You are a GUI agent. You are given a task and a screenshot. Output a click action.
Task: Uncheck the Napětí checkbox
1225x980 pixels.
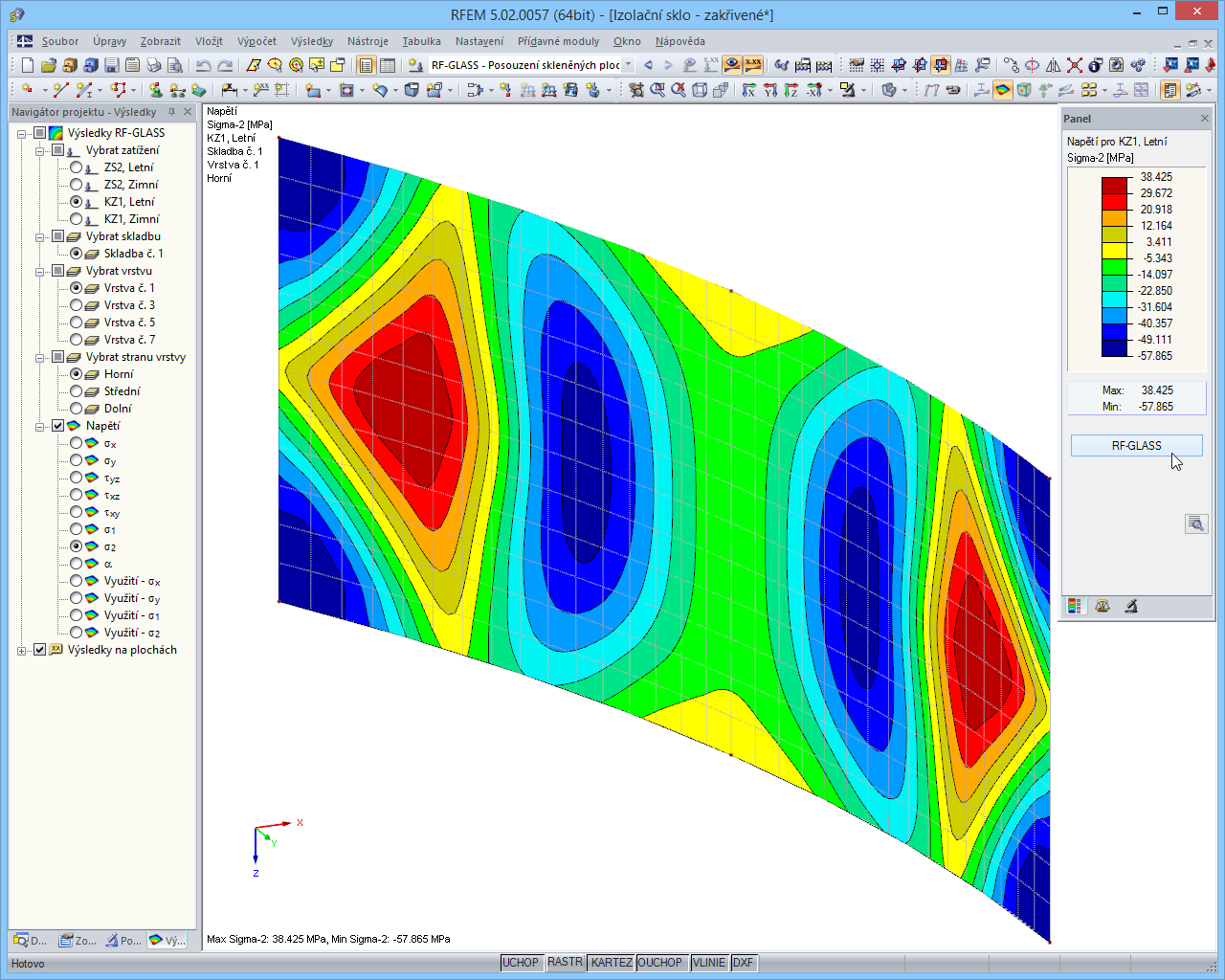click(x=57, y=426)
